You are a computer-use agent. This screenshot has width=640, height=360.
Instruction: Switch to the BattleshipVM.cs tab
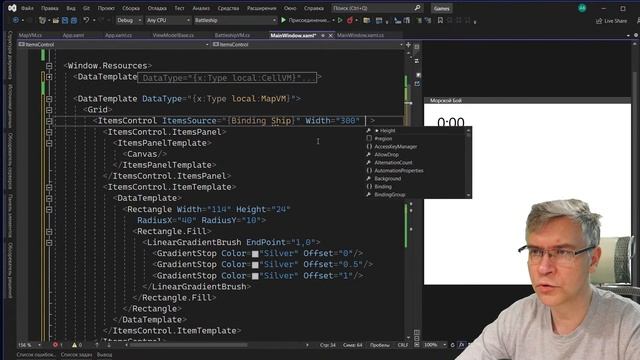(232, 36)
